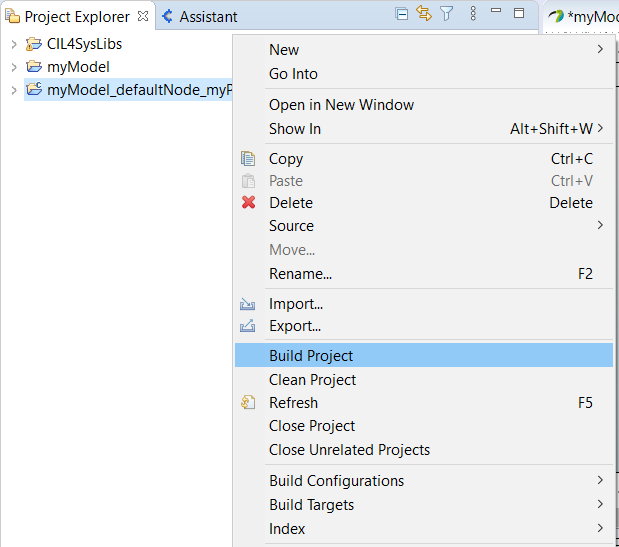Click the Project Explorer tab icon

pos(12,16)
